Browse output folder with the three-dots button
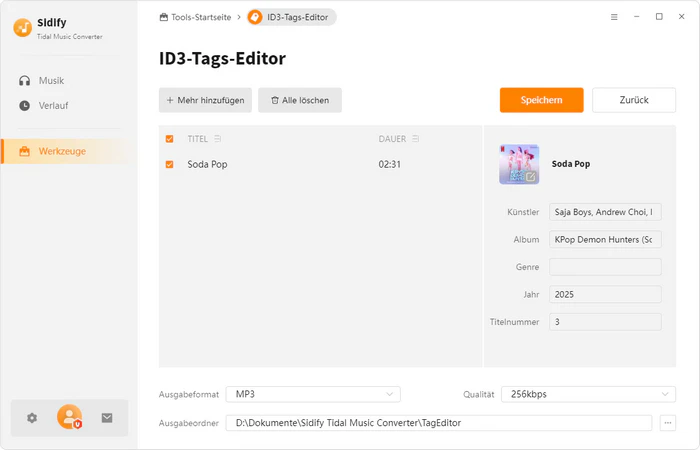The width and height of the screenshot is (700, 450). click(x=668, y=423)
